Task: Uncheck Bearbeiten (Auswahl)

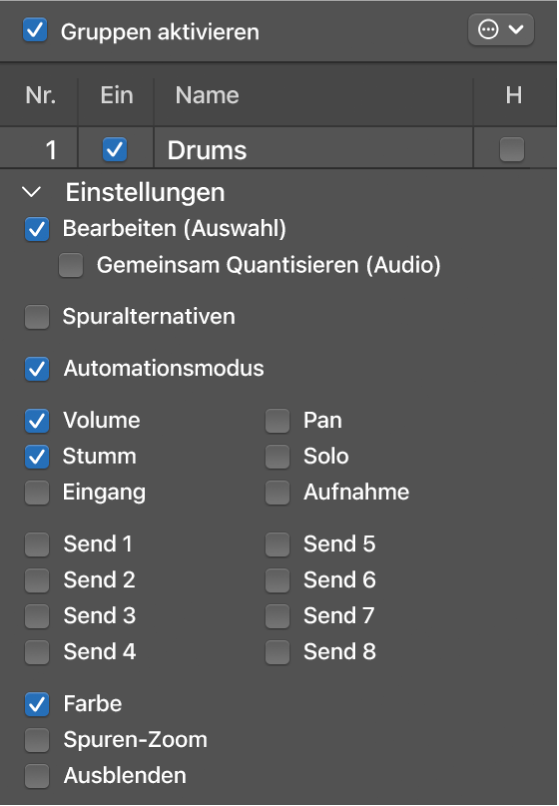Action: pos(37,229)
